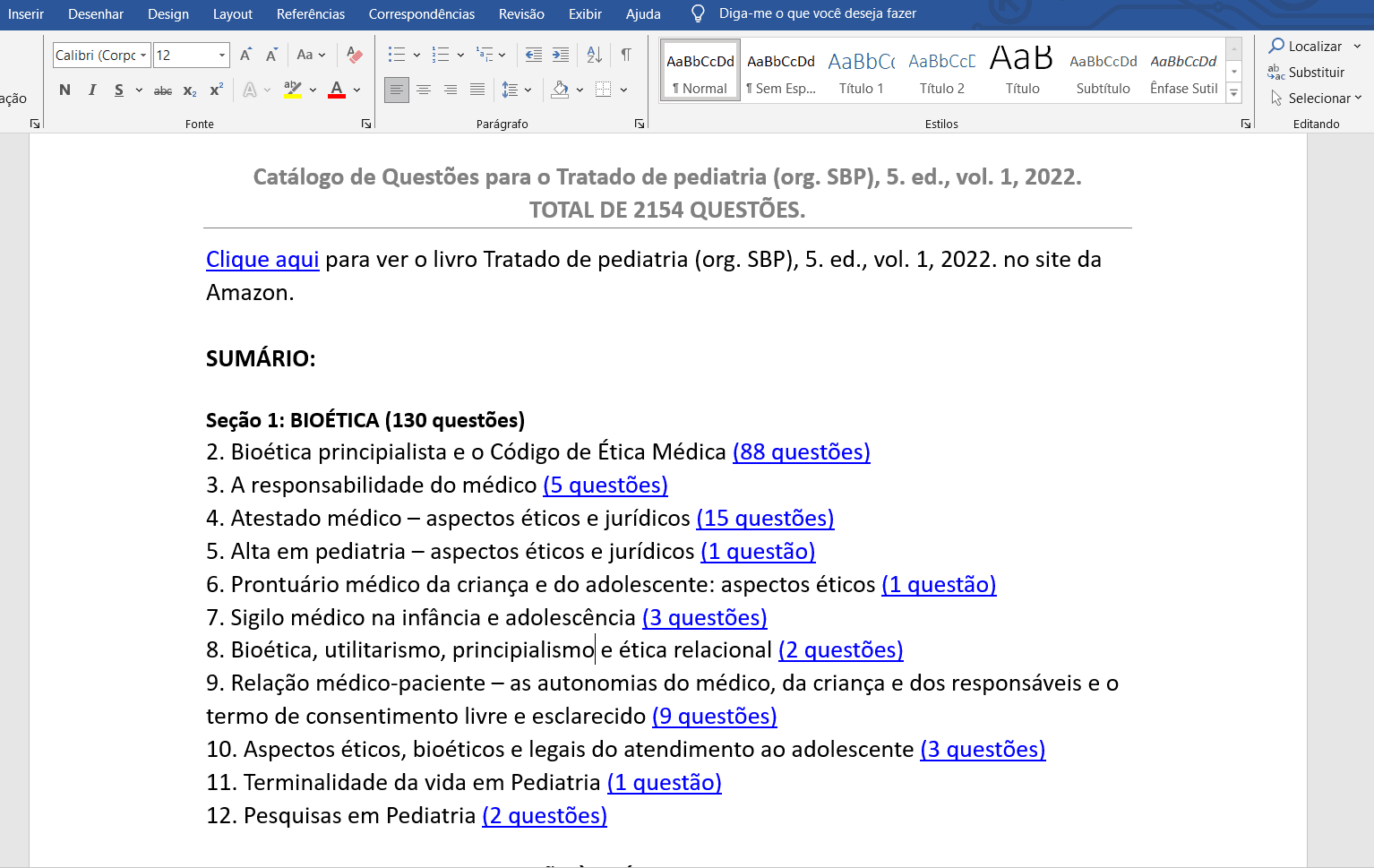Viewport: 1374px width, 868px height.
Task: Open the "Clique aqui" Amazon link
Action: pyautogui.click(x=262, y=260)
